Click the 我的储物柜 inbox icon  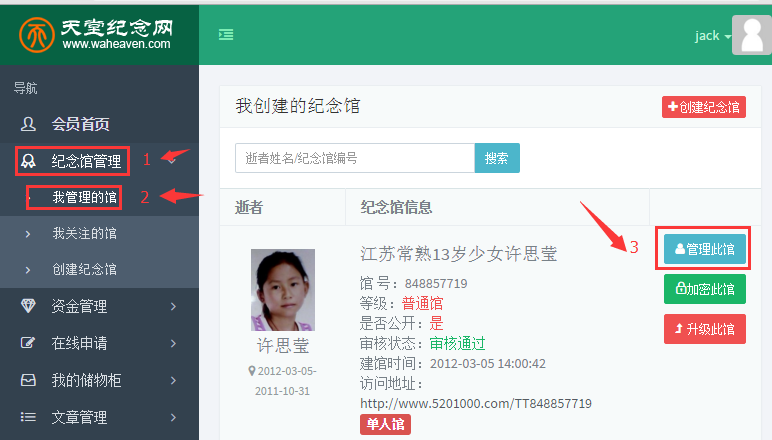click(29, 380)
